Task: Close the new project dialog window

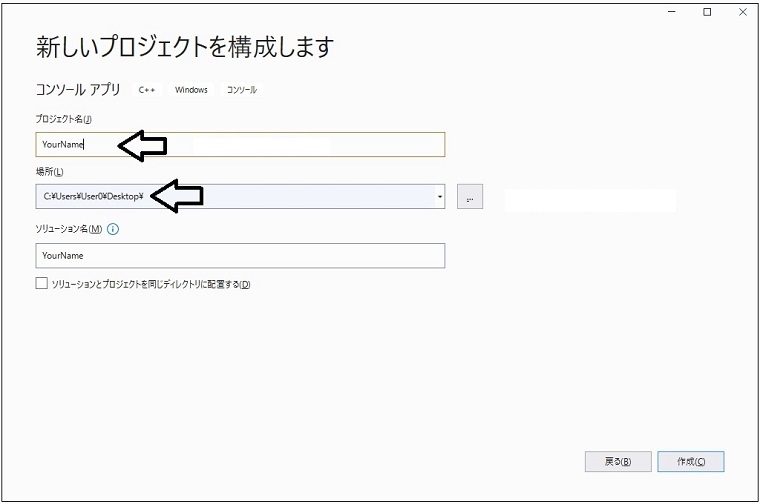Action: (742, 12)
